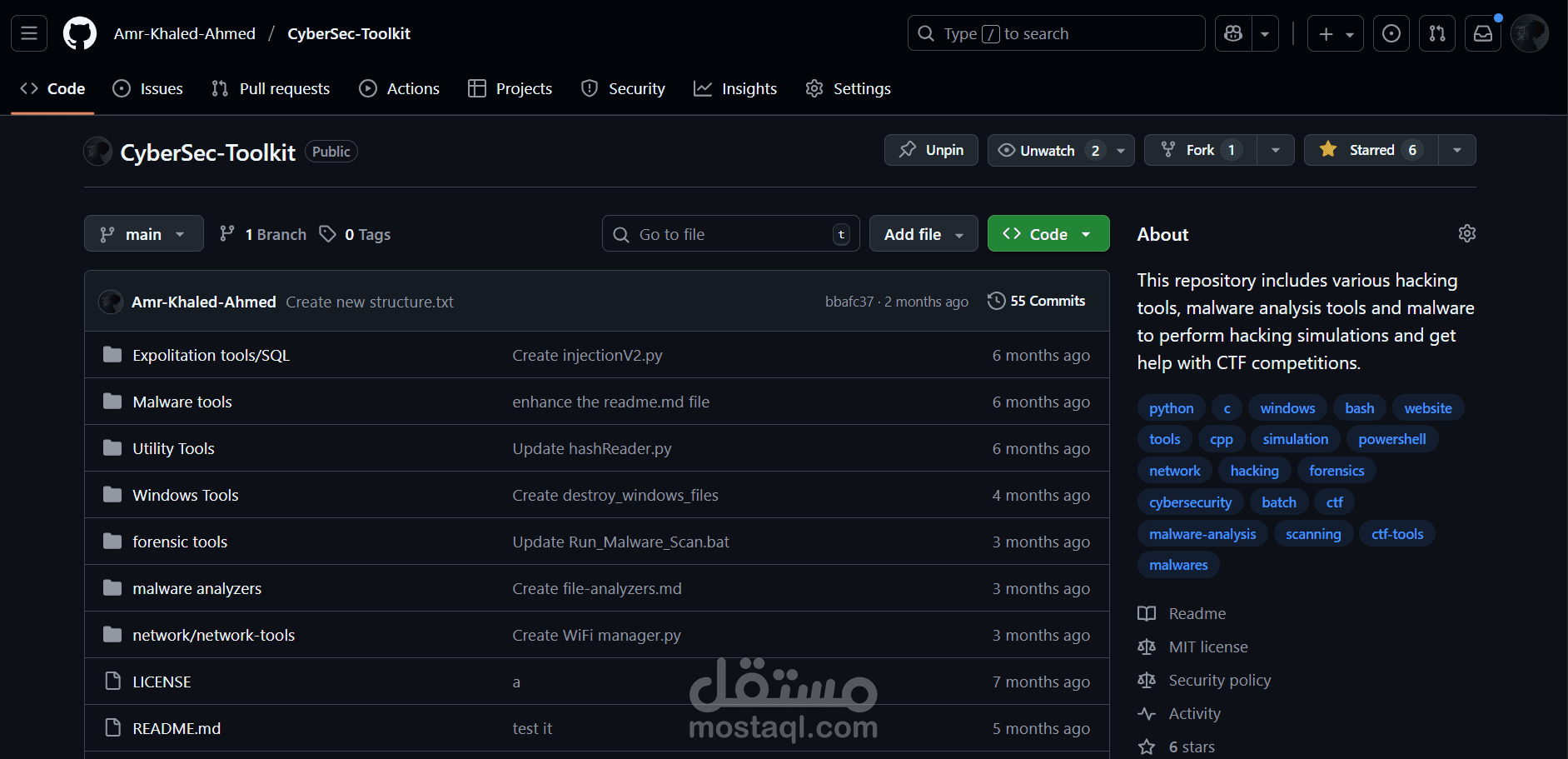Click the forensics topic tag
Image resolution: width=1568 pixels, height=759 pixels.
1337,471
